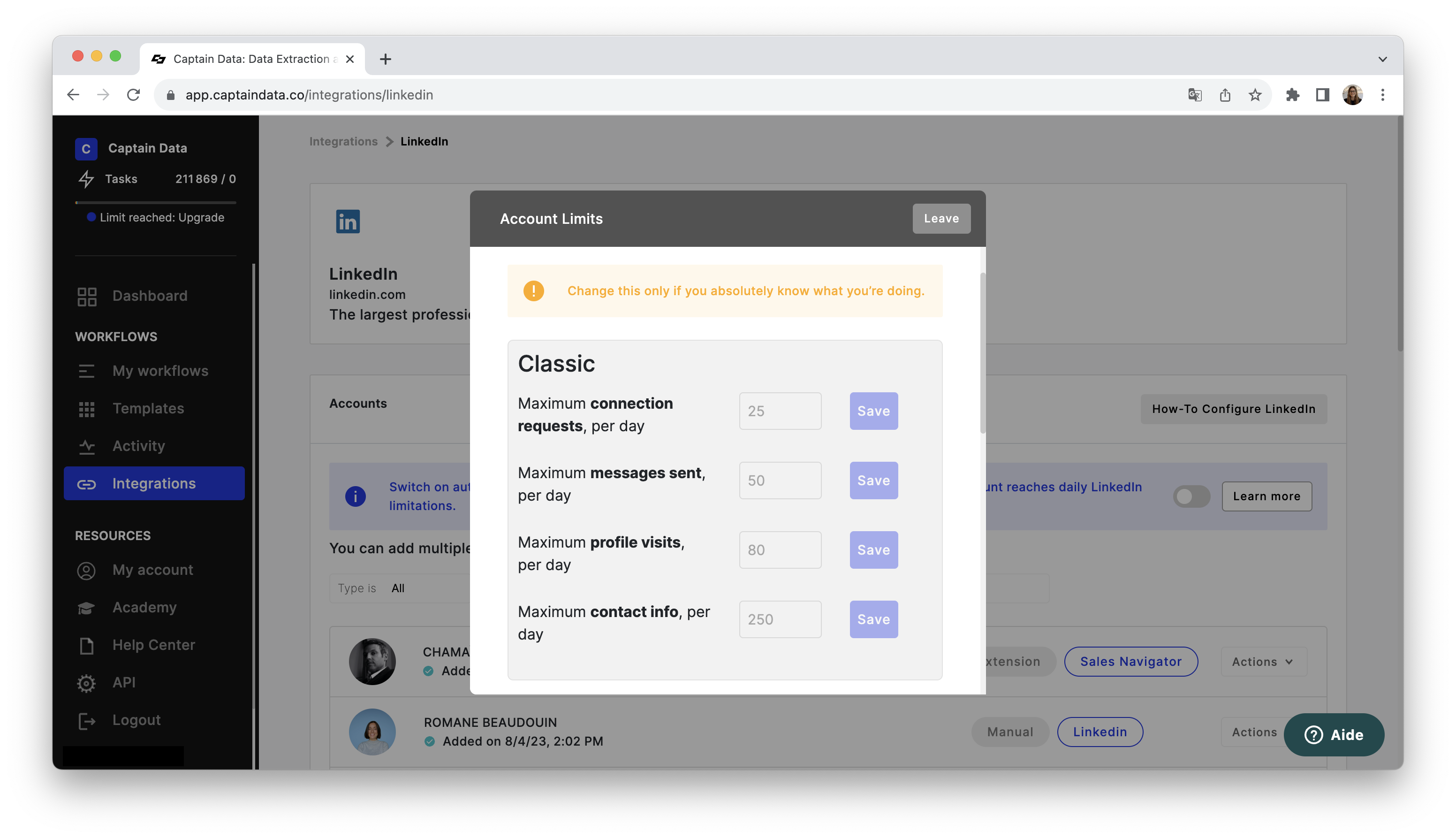The height and width of the screenshot is (839, 1456).
Task: Click the Linkedin tag for Romane Beaudouin
Action: [x=1100, y=732]
